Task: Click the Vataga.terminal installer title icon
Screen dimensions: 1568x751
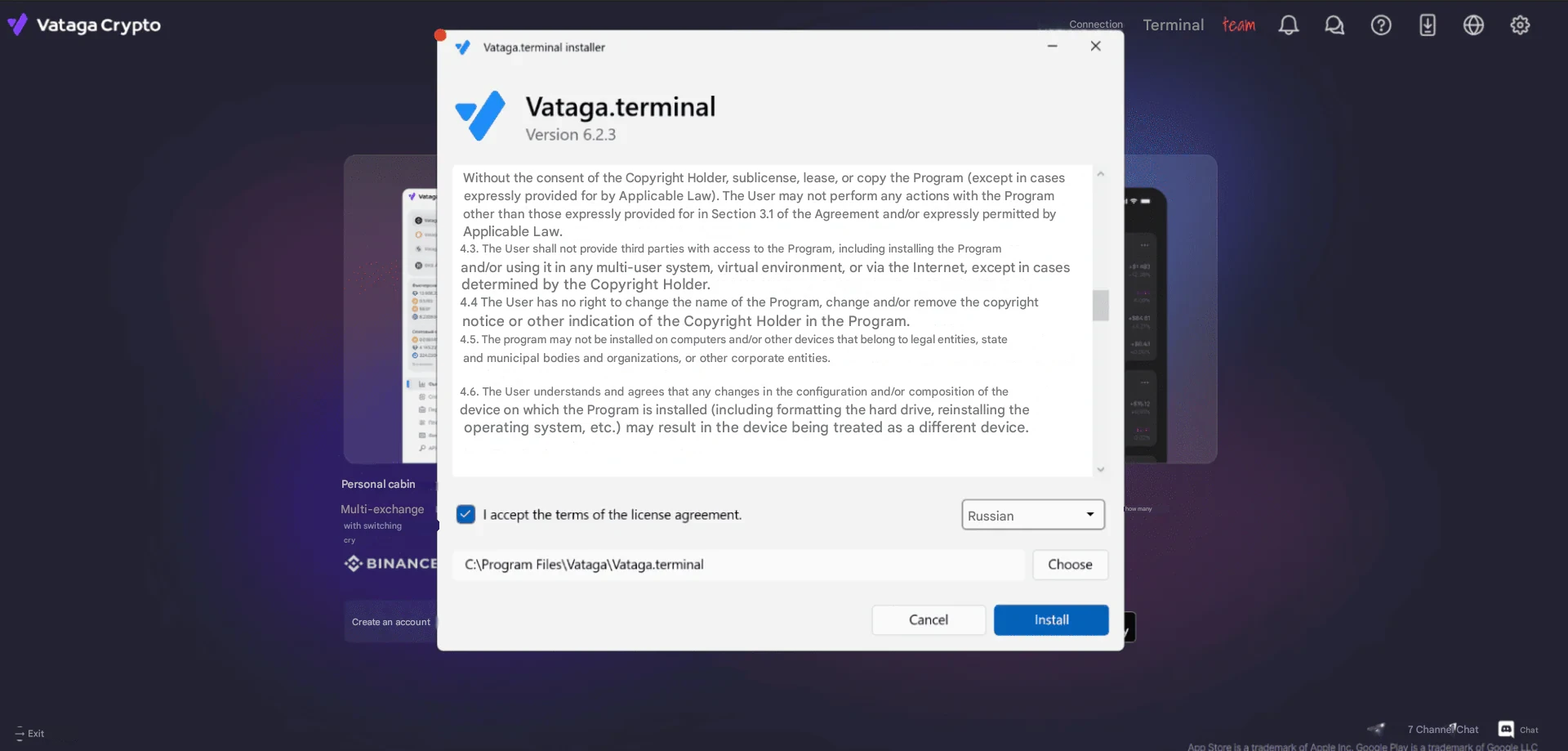Action: point(462,47)
